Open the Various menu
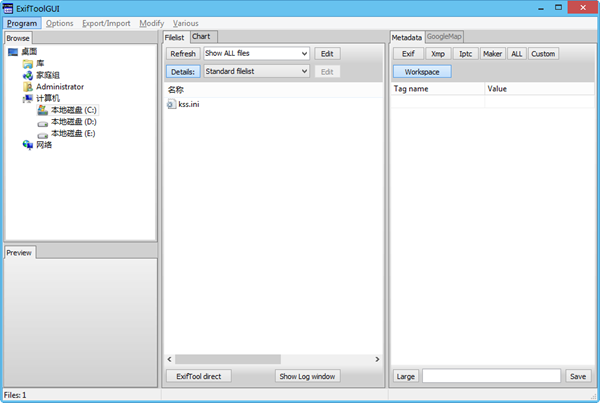 coord(186,23)
